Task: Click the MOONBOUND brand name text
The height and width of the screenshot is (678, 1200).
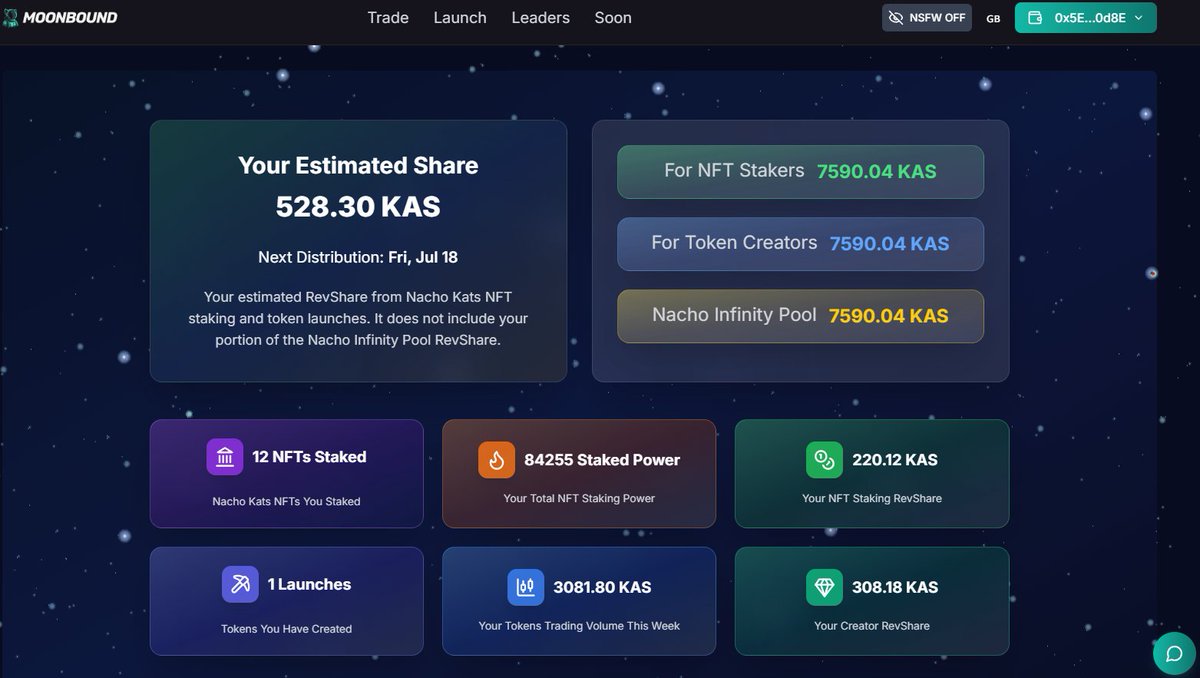Action: (x=70, y=18)
